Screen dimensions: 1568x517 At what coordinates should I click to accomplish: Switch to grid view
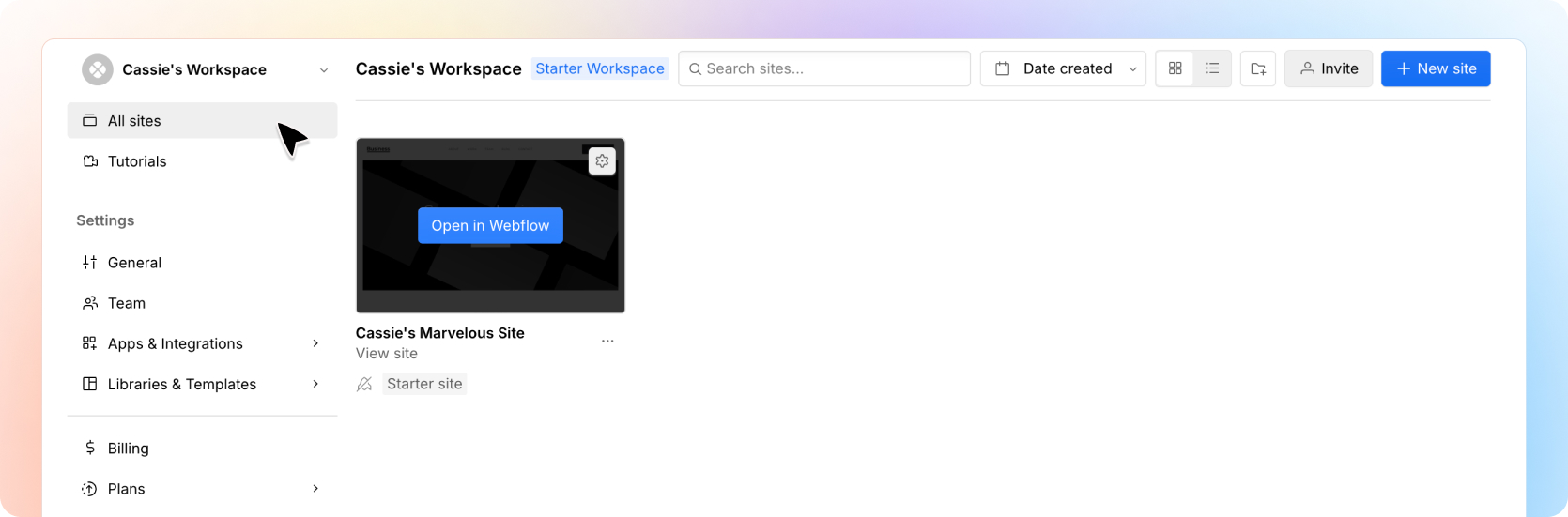(1175, 68)
